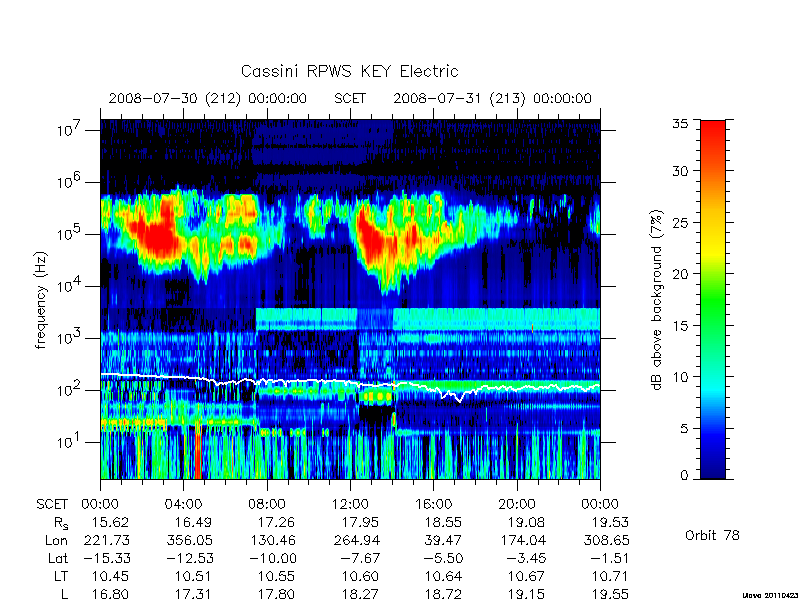Click the red emission burst near 13:00

(371, 240)
